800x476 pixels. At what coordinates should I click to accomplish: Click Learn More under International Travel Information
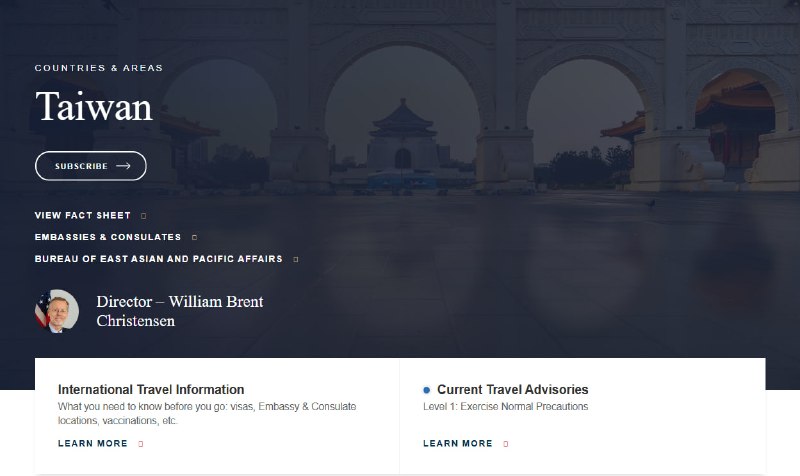[92, 443]
